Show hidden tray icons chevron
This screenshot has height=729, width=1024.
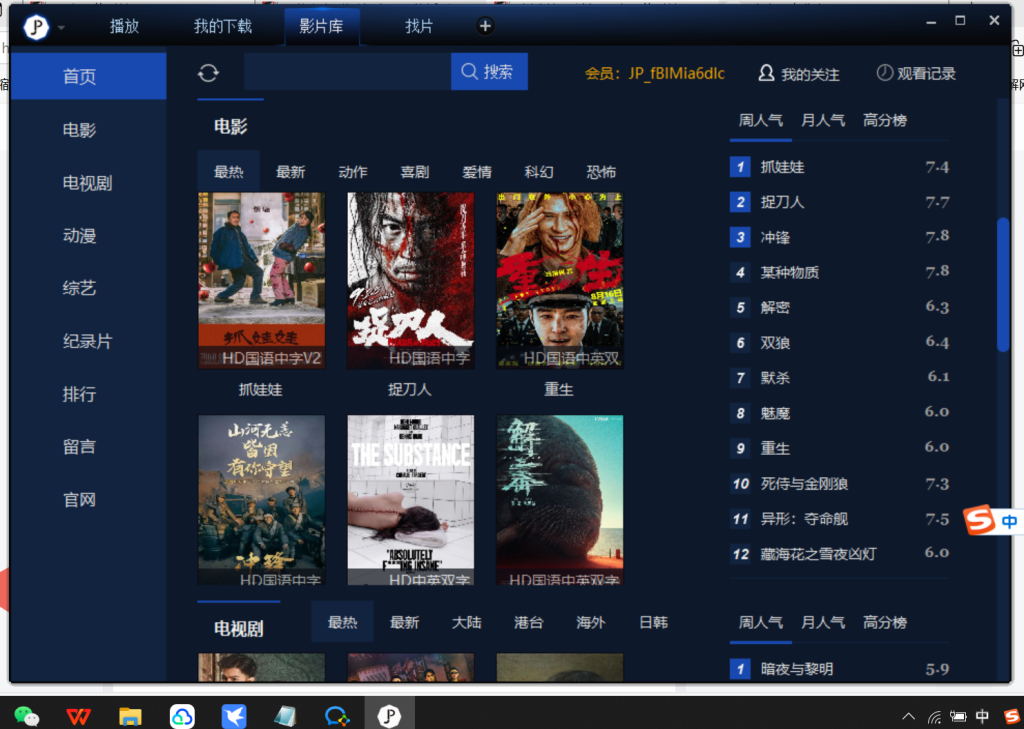pyautogui.click(x=908, y=716)
